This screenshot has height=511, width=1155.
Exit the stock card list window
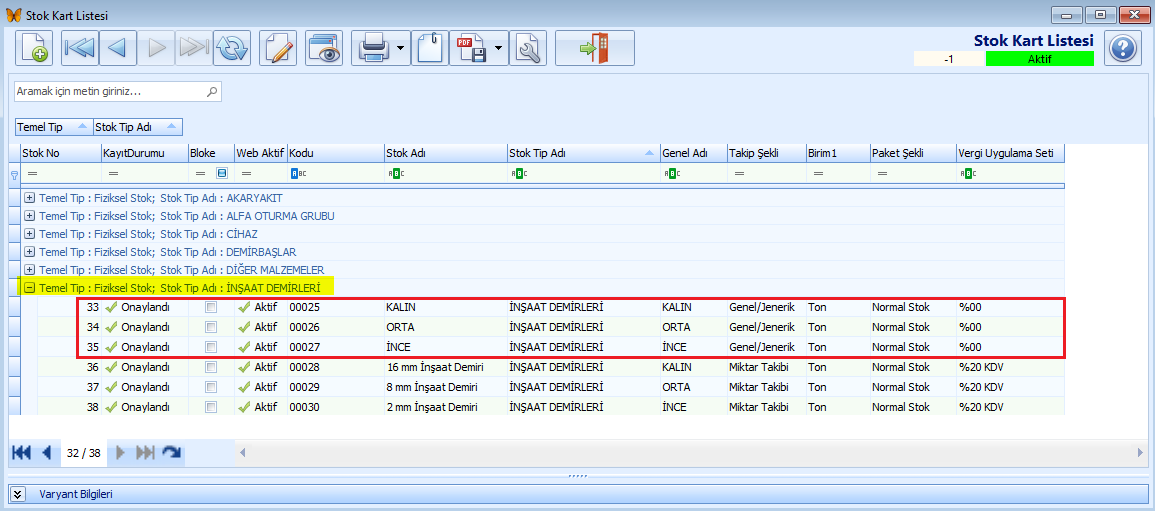[594, 49]
